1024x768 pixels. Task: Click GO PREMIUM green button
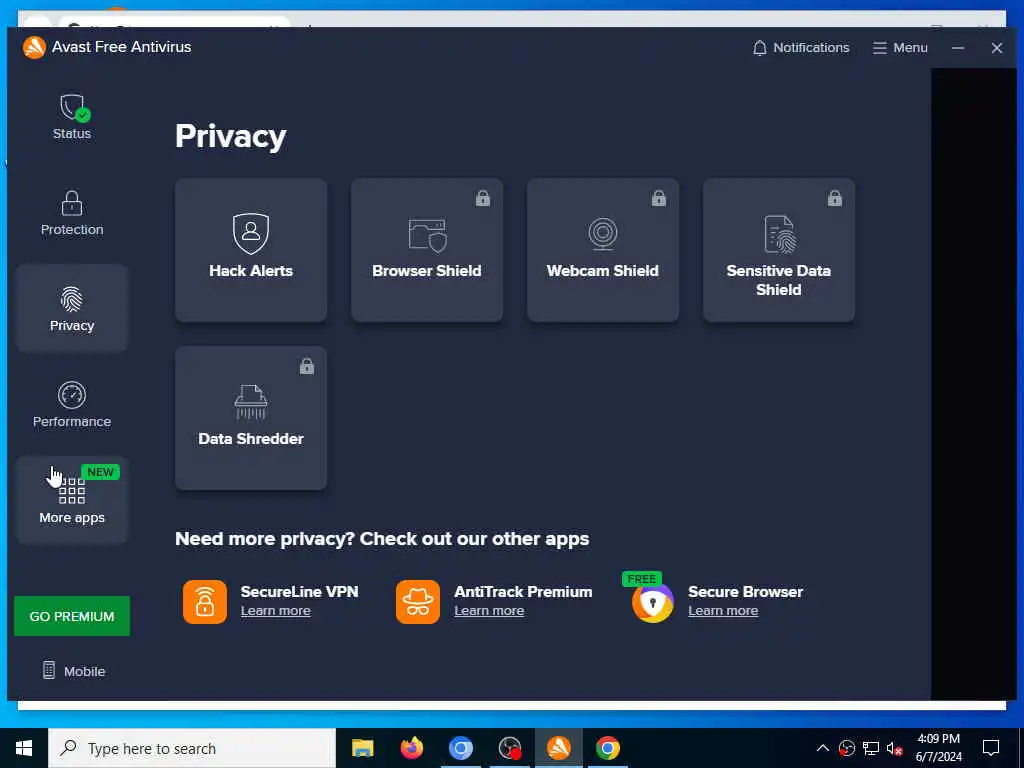[x=72, y=616]
